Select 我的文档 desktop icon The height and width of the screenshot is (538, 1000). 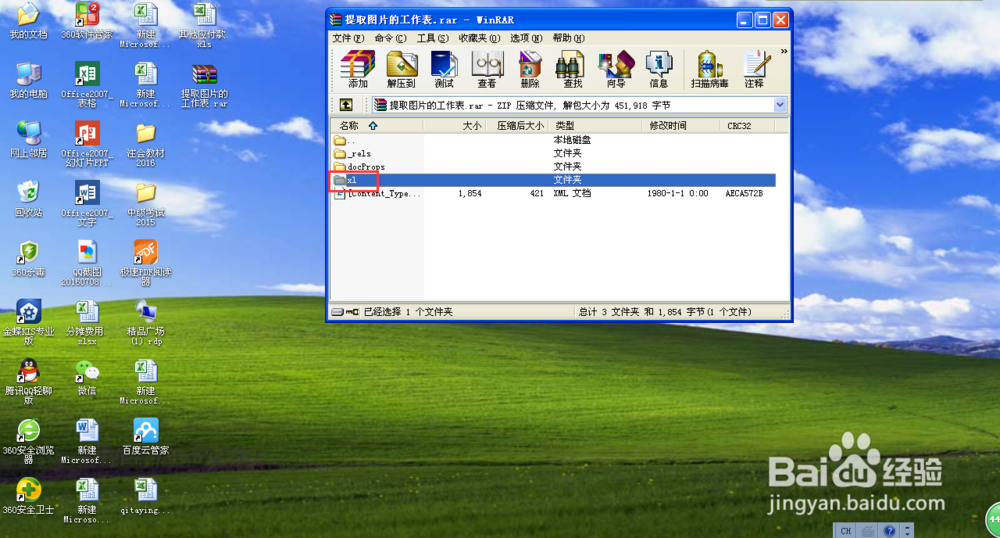tap(28, 22)
